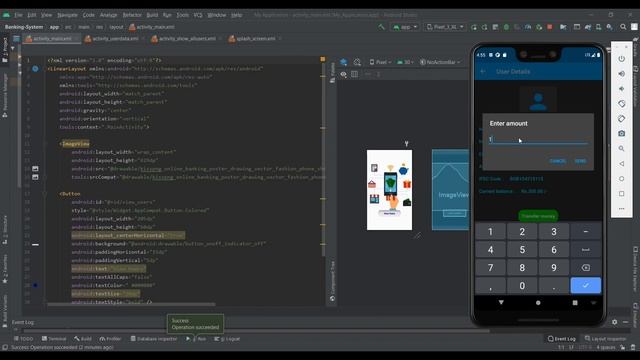Tap phone navigation recents square
The width and height of the screenshot is (640, 360).
[x=575, y=303]
